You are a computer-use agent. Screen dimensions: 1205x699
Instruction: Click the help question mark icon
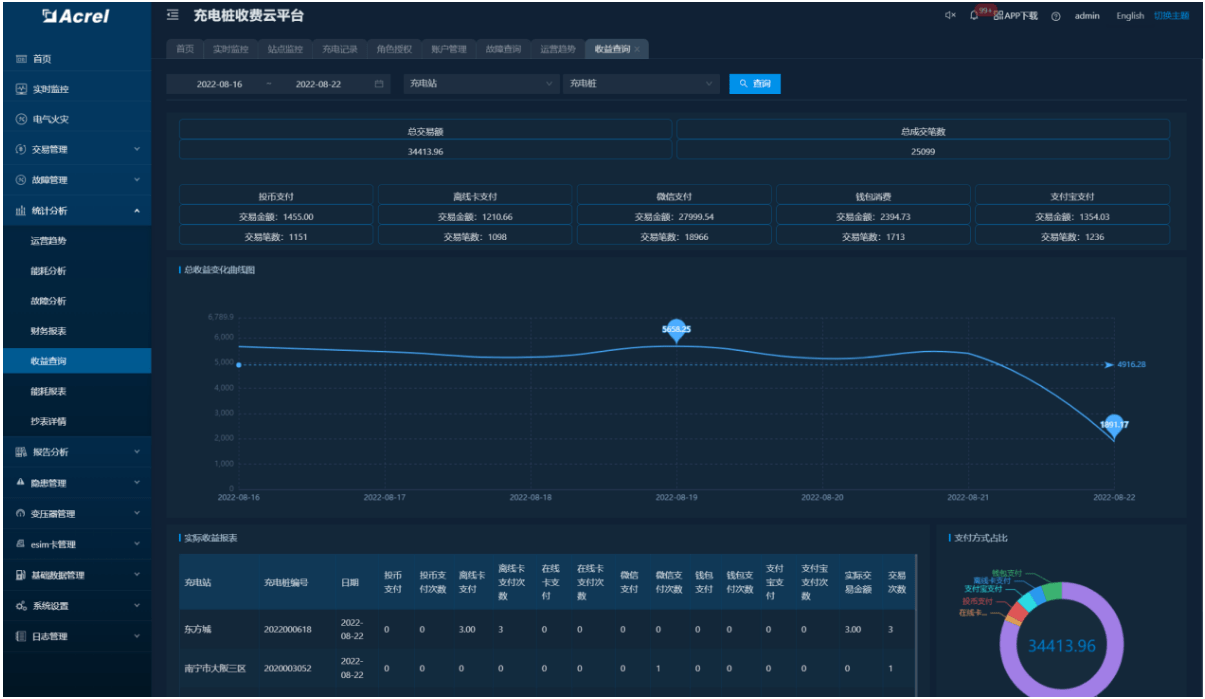tap(1056, 16)
